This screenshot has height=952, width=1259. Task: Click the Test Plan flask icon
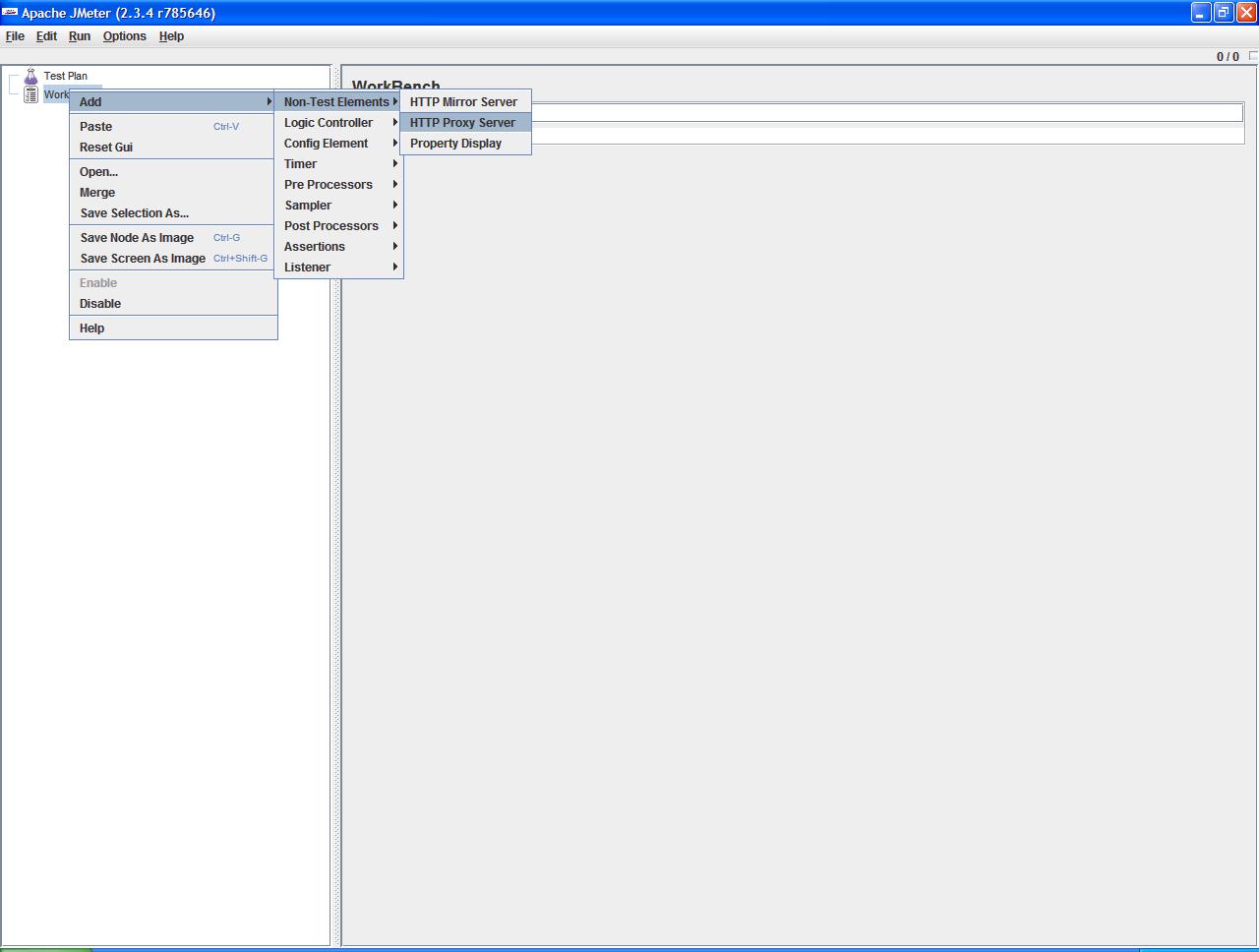[x=31, y=76]
